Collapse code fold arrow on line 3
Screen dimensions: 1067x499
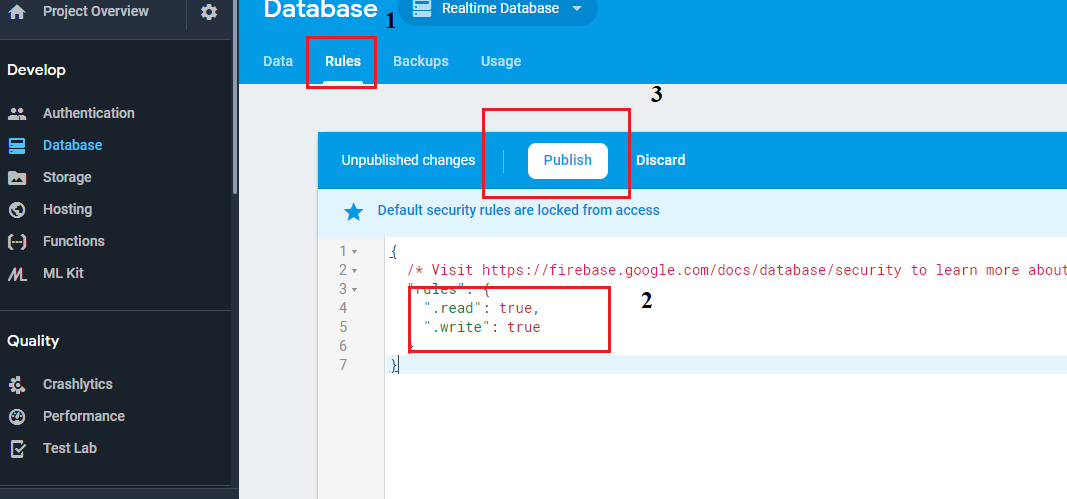pos(355,290)
